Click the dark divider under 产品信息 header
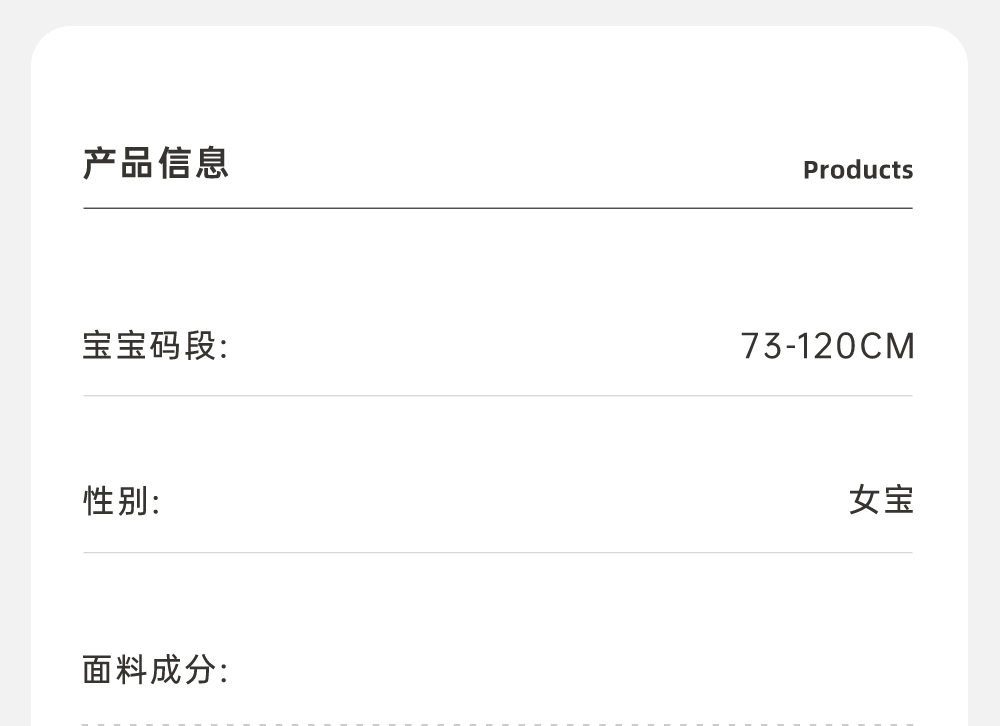The width and height of the screenshot is (1000, 726). pos(498,208)
